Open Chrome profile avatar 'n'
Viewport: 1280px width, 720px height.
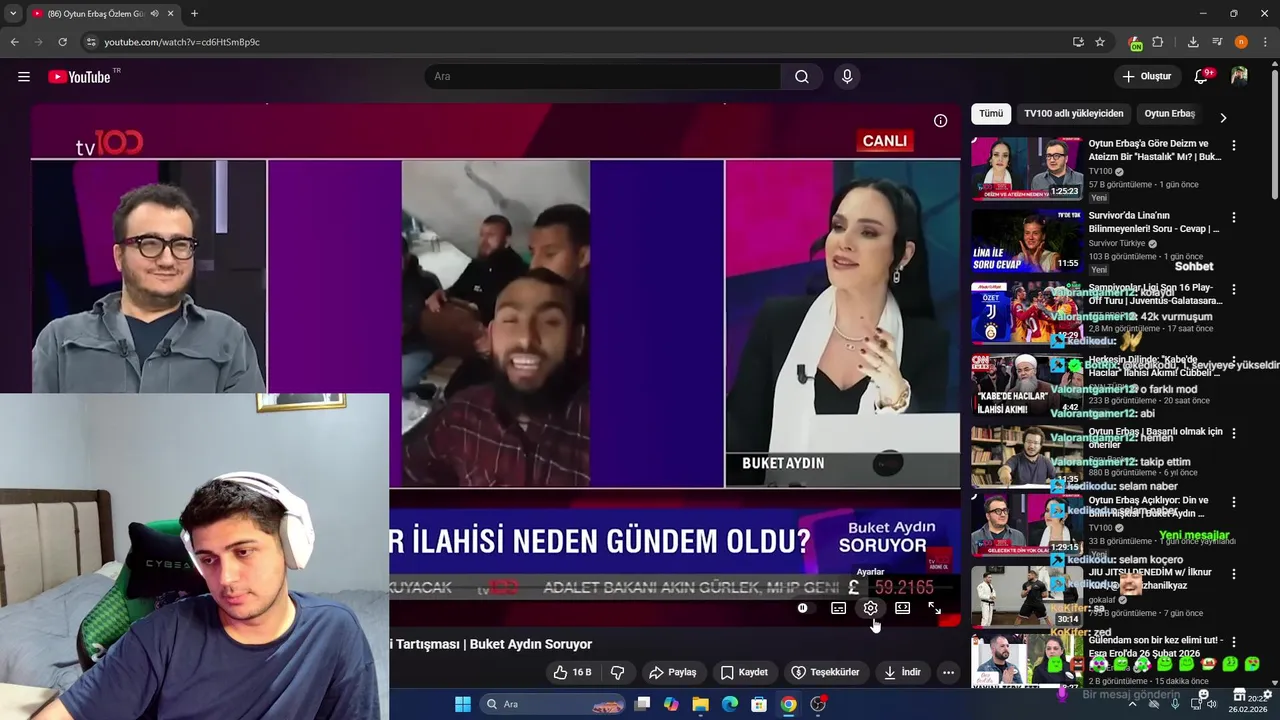(1241, 42)
